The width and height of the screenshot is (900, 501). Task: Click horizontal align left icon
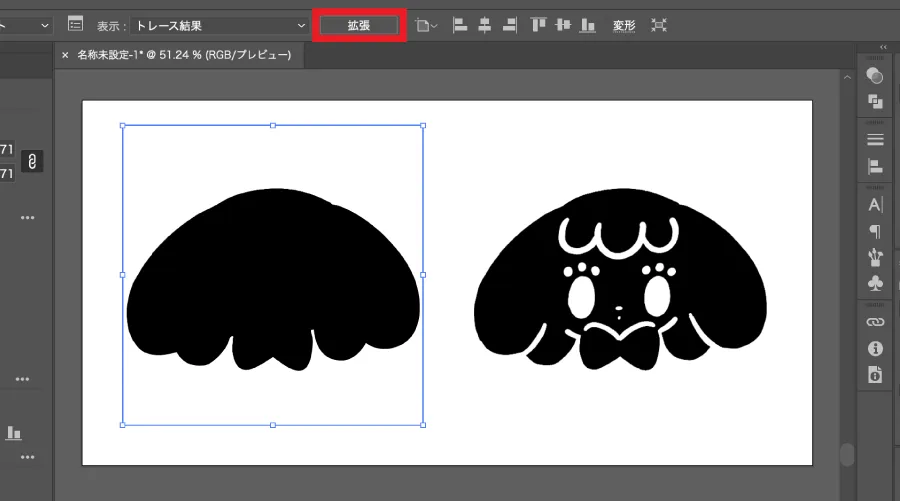[x=460, y=25]
